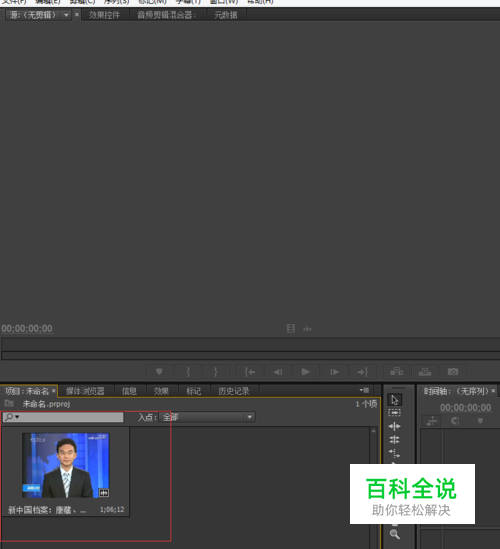Click Go to Out point button
This screenshot has height=549, width=500.
pos(363,371)
